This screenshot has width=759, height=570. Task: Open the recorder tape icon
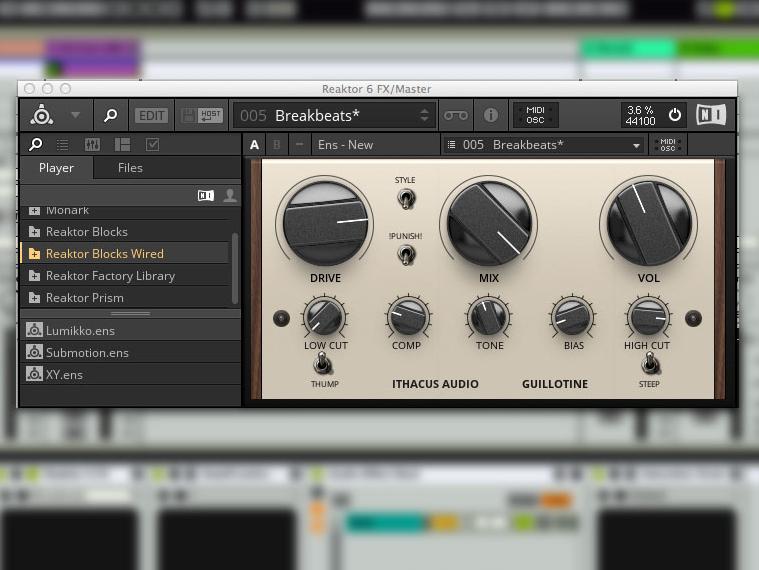pos(456,115)
